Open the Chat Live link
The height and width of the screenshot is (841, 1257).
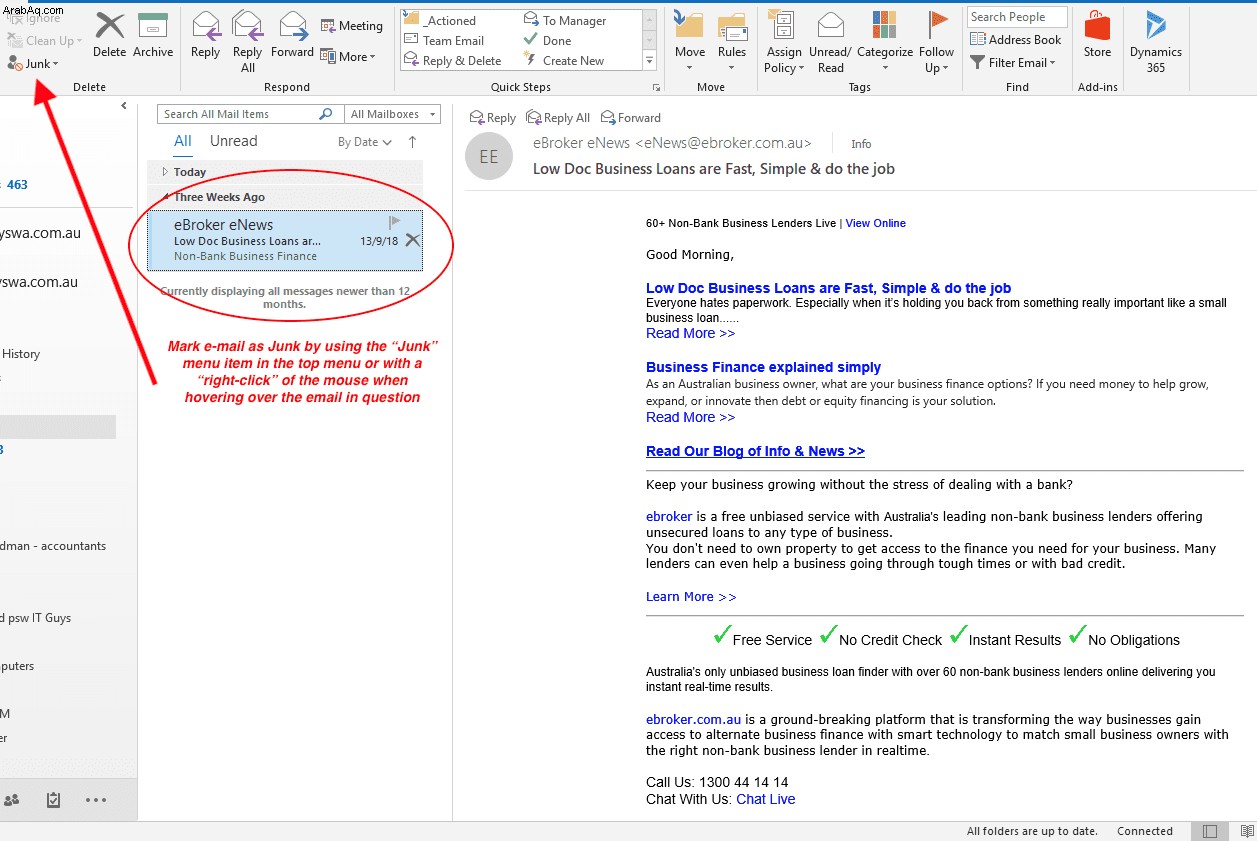(766, 799)
